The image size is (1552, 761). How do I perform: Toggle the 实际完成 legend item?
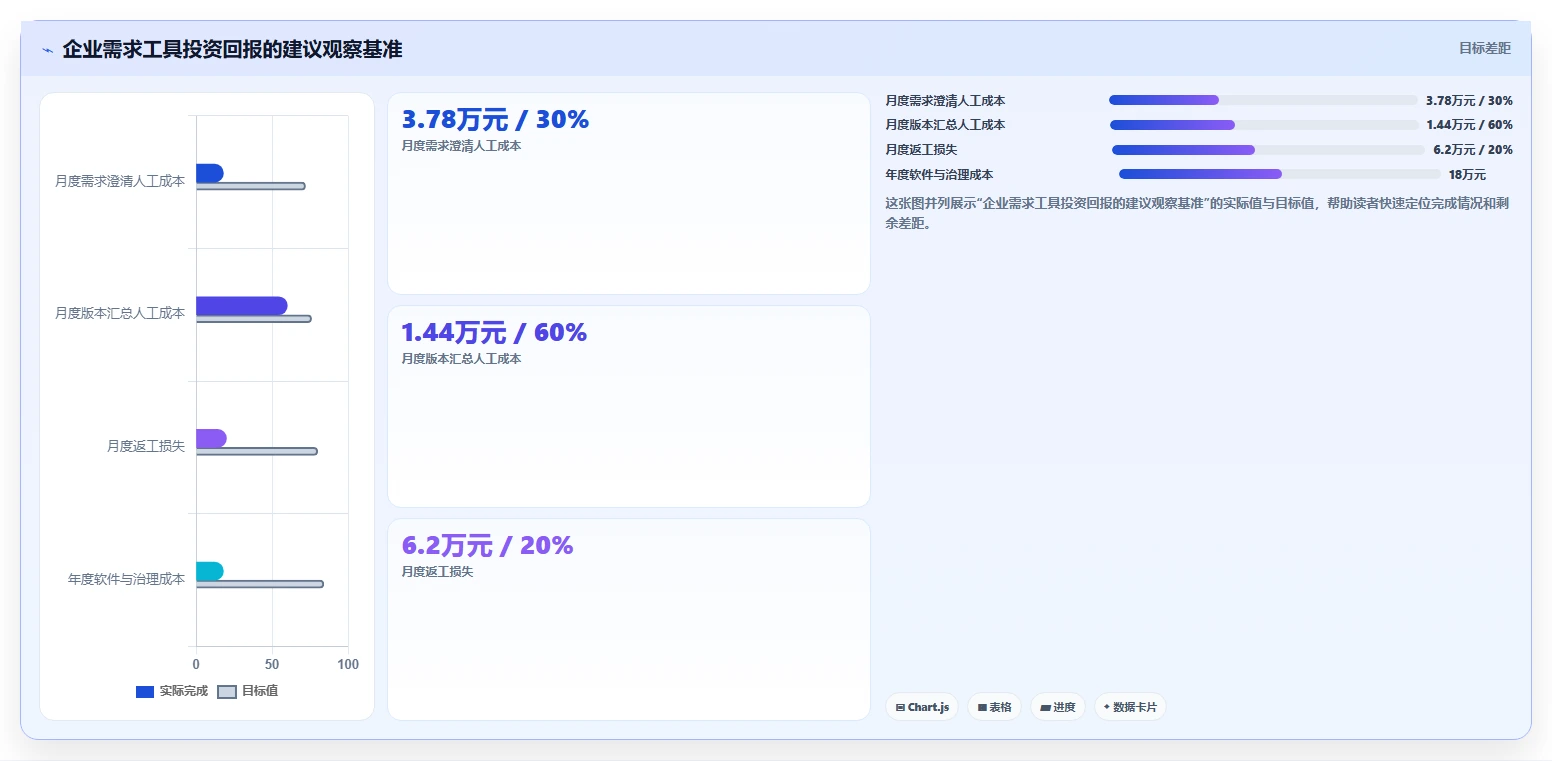pyautogui.click(x=172, y=691)
